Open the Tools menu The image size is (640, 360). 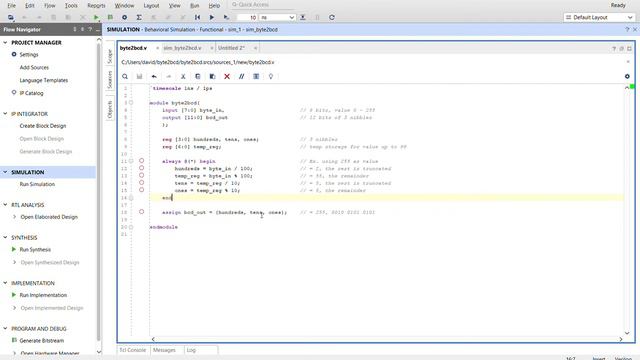coord(71,6)
